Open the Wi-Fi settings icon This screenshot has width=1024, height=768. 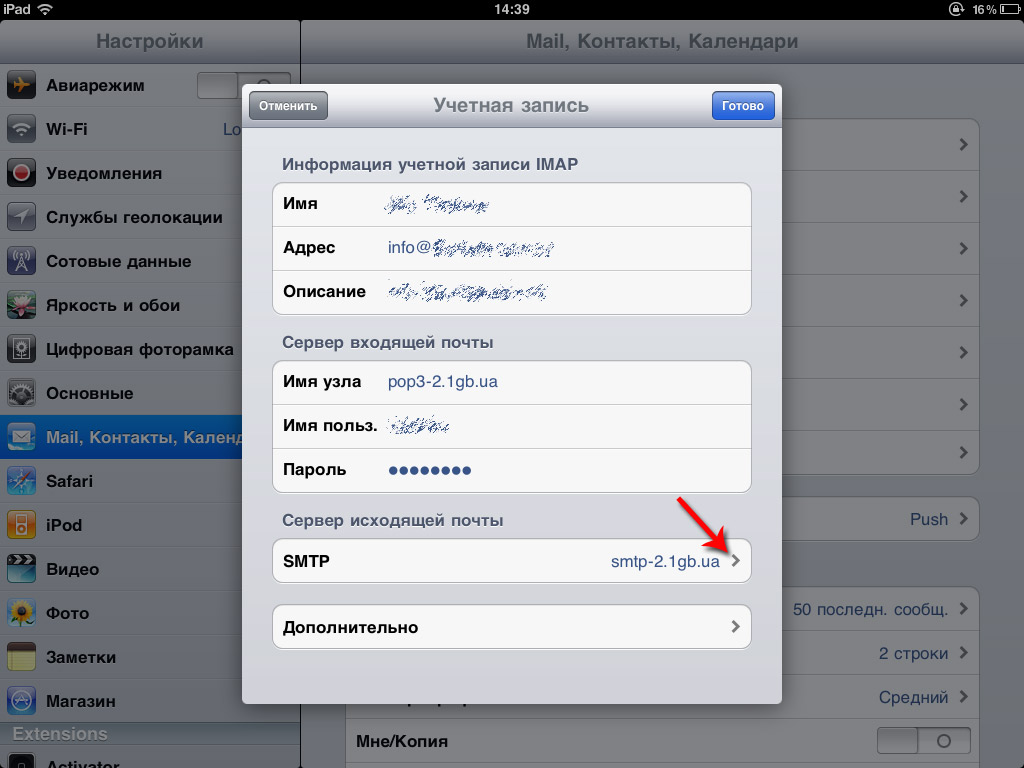pos(22,129)
